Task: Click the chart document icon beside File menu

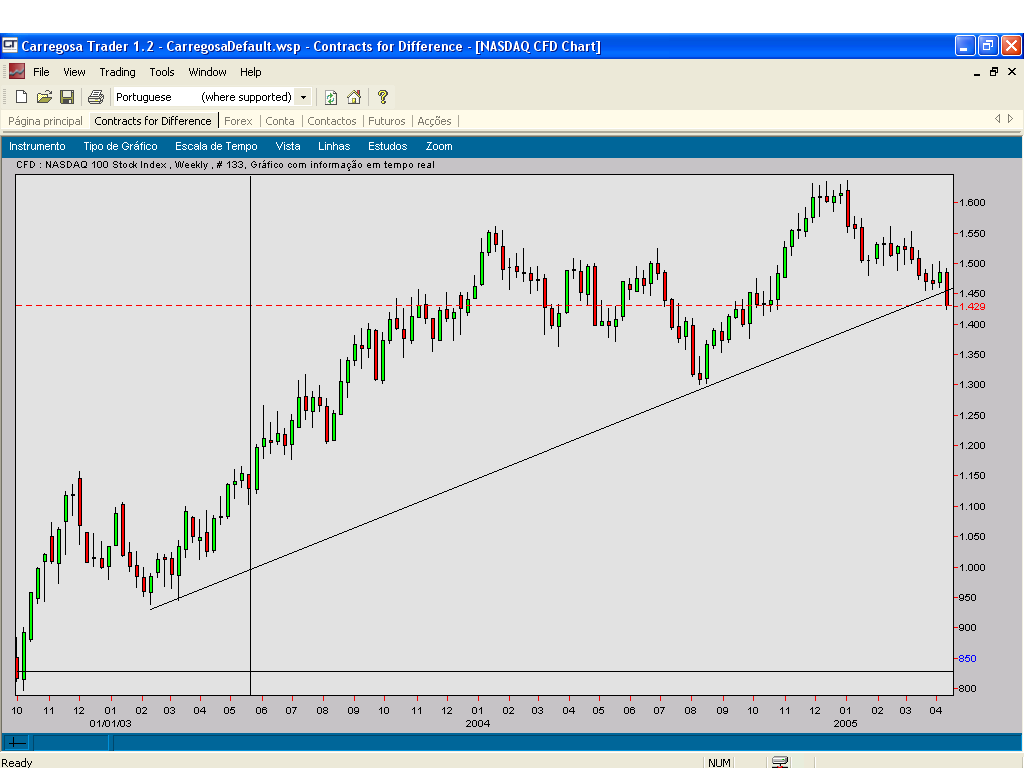Action: tap(17, 72)
